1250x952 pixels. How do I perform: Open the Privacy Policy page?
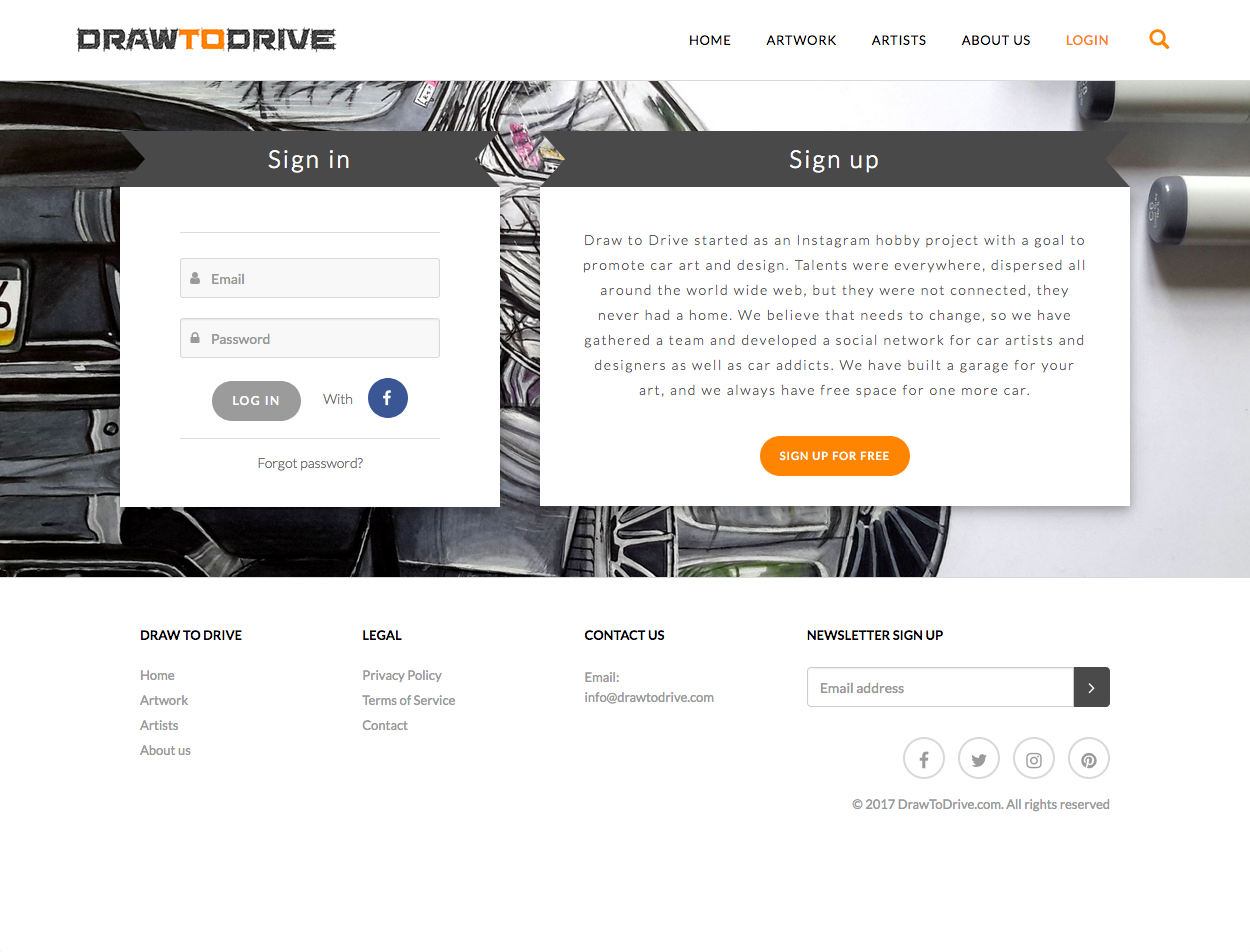402,675
